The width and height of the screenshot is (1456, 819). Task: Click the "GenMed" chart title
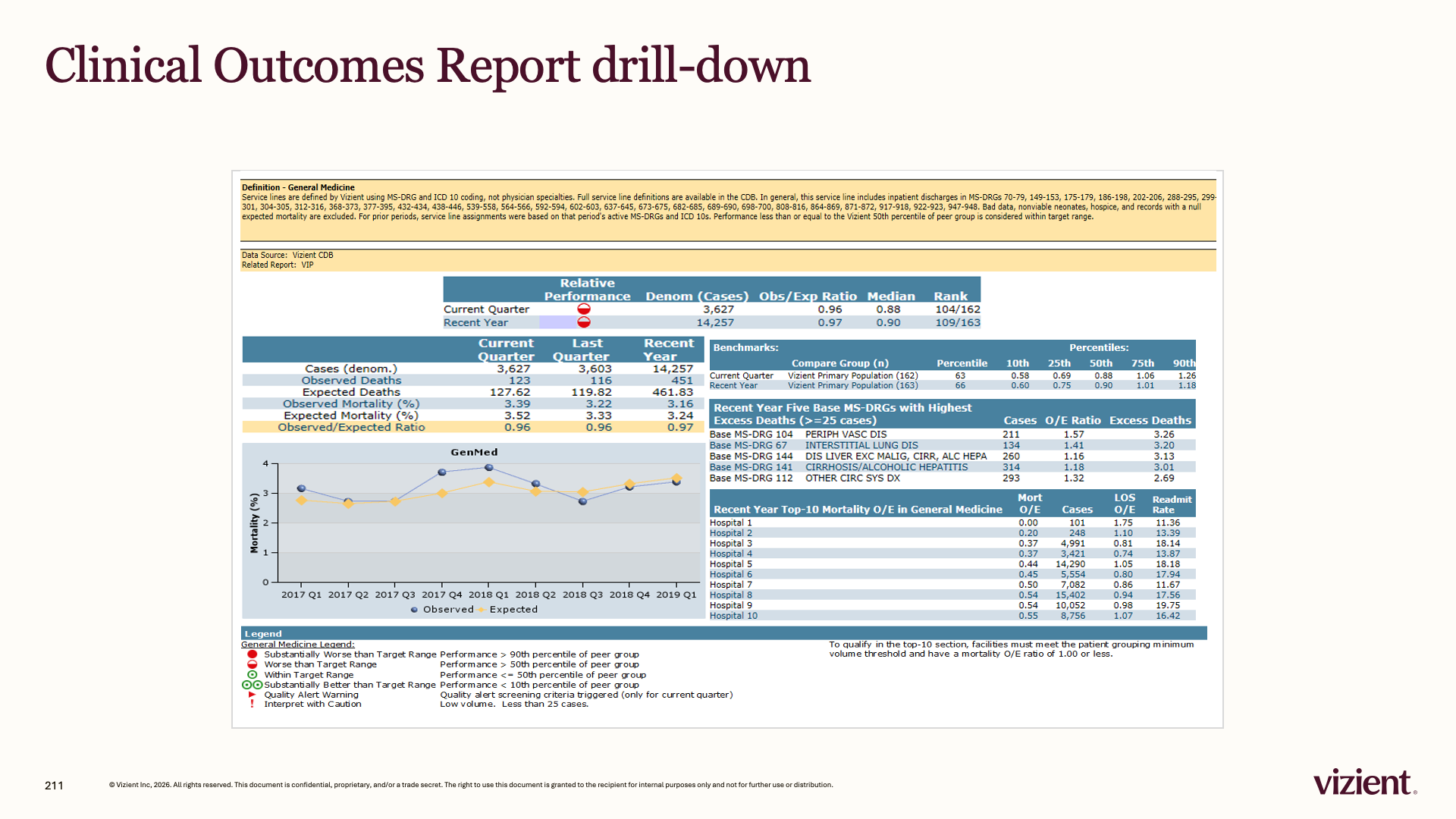(x=474, y=453)
